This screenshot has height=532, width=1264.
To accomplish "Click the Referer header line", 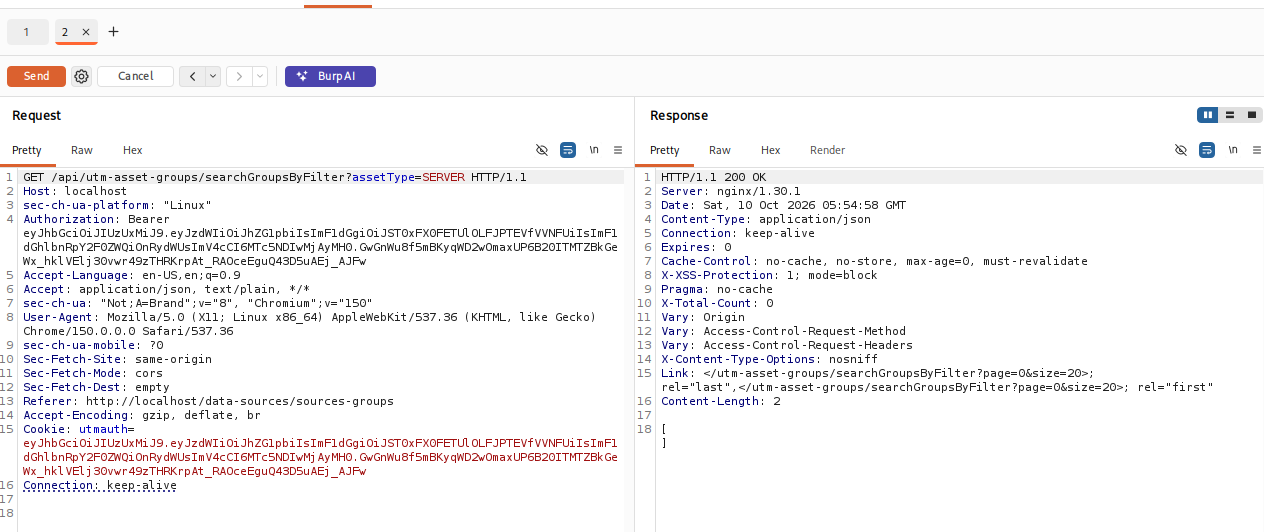I will click(208, 401).
